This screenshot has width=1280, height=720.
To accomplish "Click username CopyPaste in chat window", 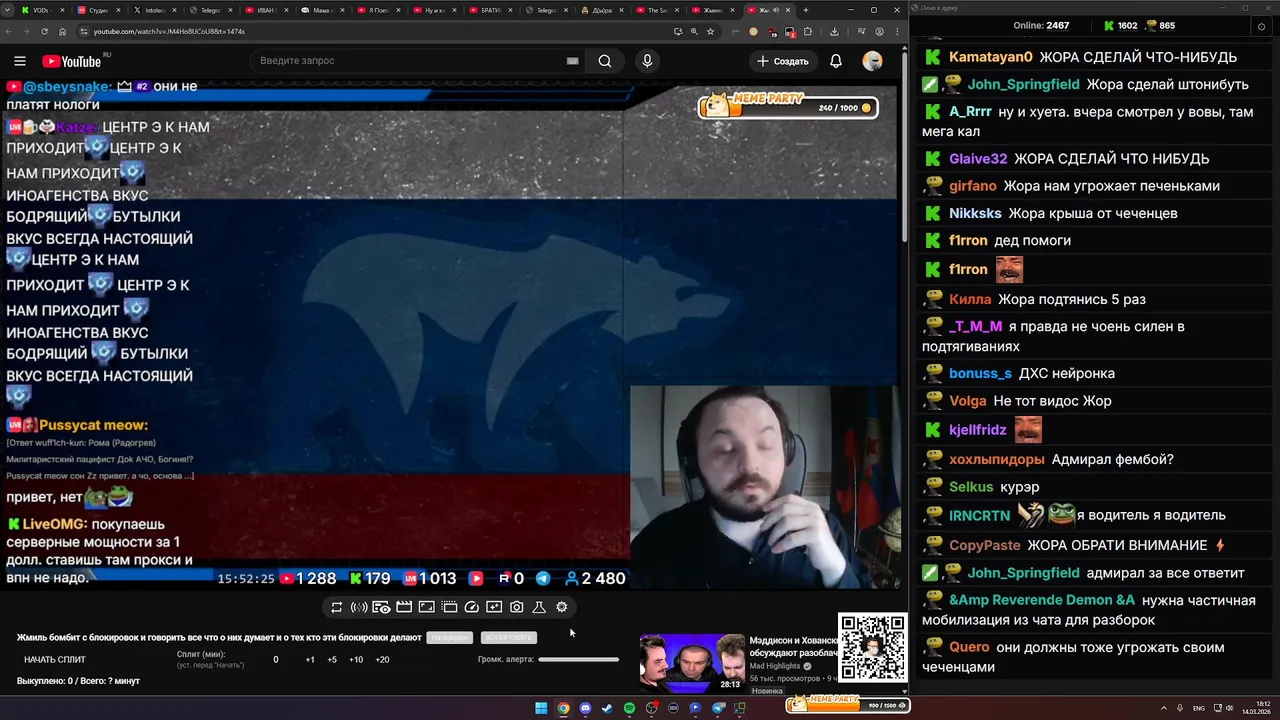I will coord(985,545).
